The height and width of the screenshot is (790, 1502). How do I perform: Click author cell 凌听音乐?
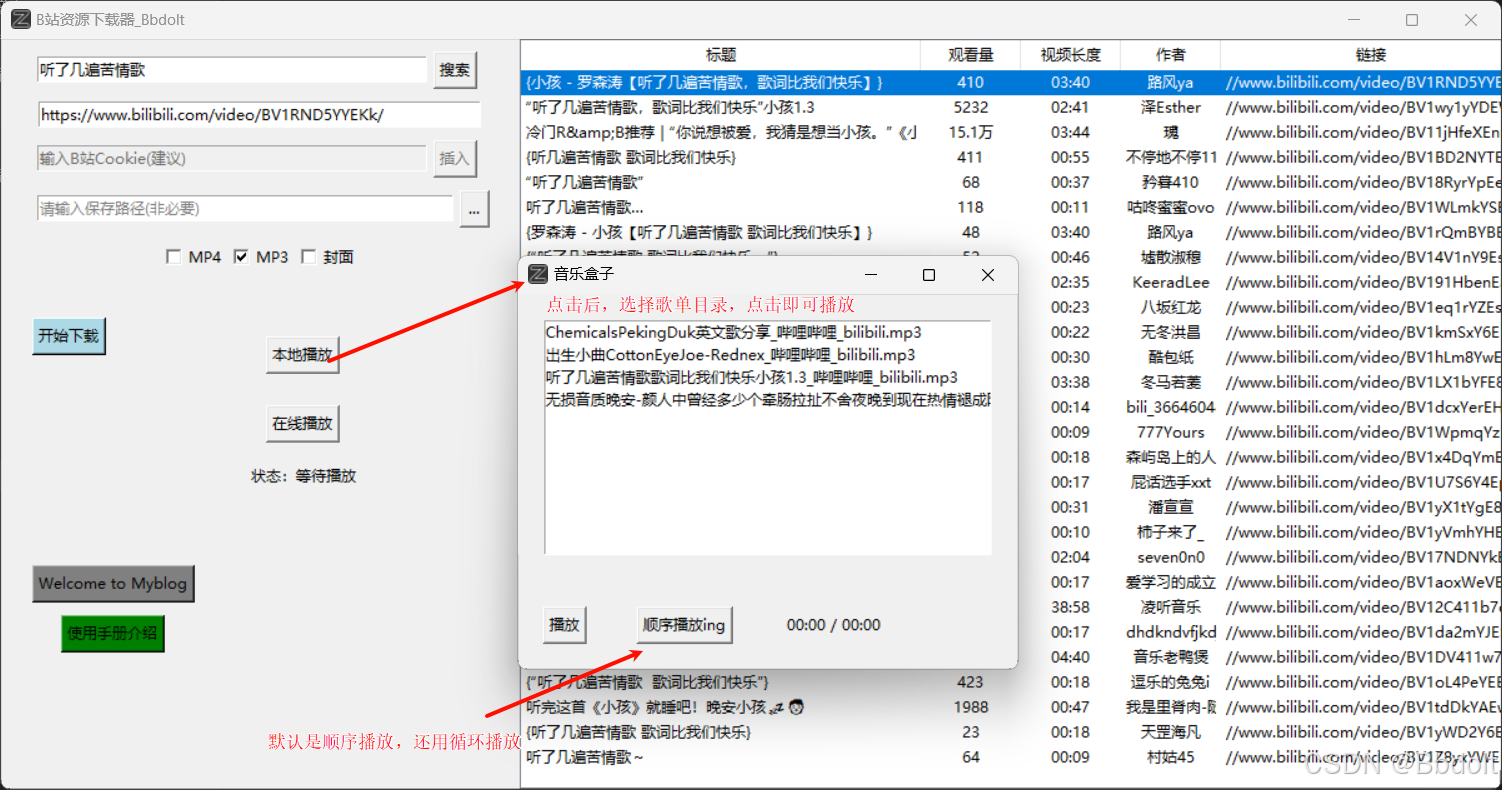pyautogui.click(x=1170, y=607)
